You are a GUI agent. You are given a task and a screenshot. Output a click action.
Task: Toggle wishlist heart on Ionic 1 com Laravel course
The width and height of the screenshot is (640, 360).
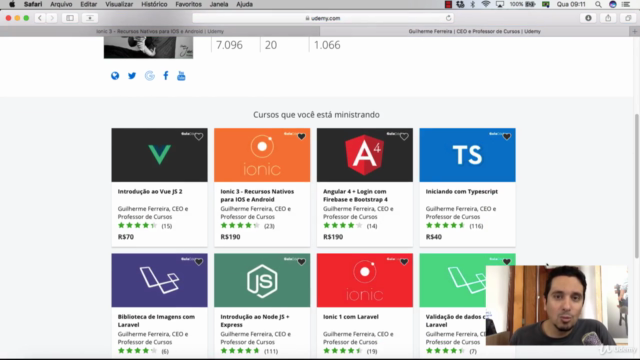[404, 262]
